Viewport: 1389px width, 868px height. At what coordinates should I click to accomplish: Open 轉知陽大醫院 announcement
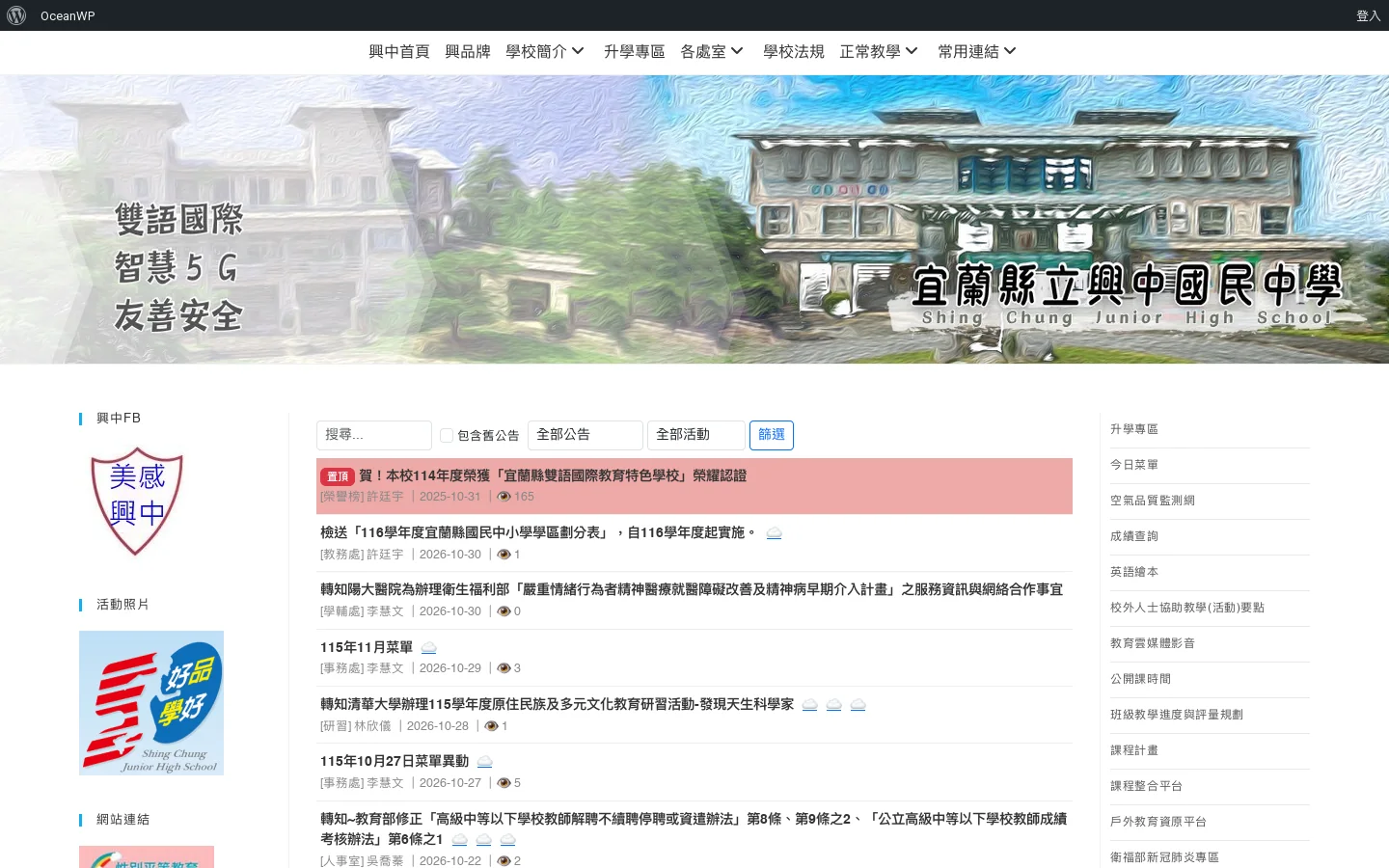(692, 589)
